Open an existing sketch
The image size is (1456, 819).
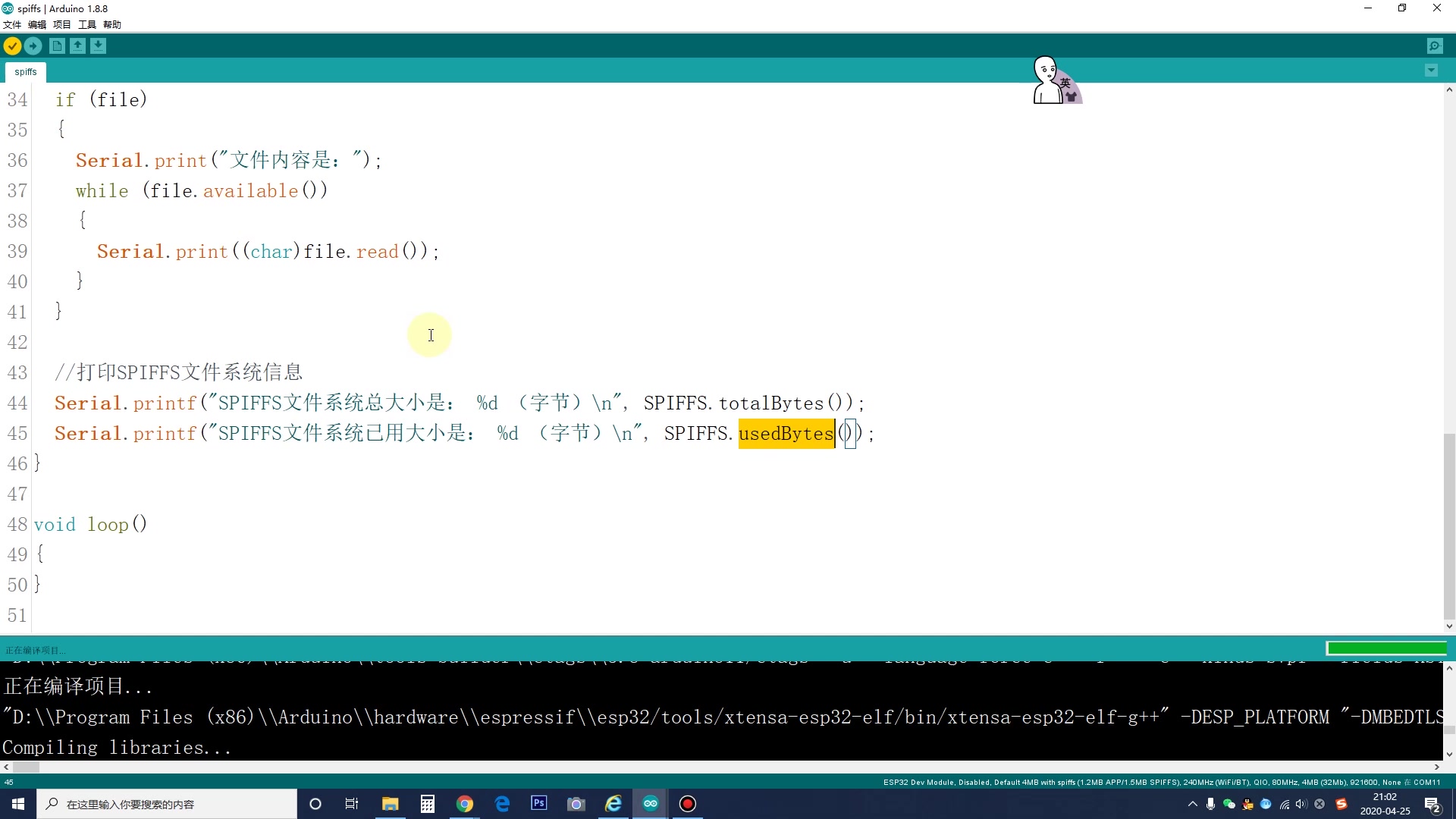(78, 45)
